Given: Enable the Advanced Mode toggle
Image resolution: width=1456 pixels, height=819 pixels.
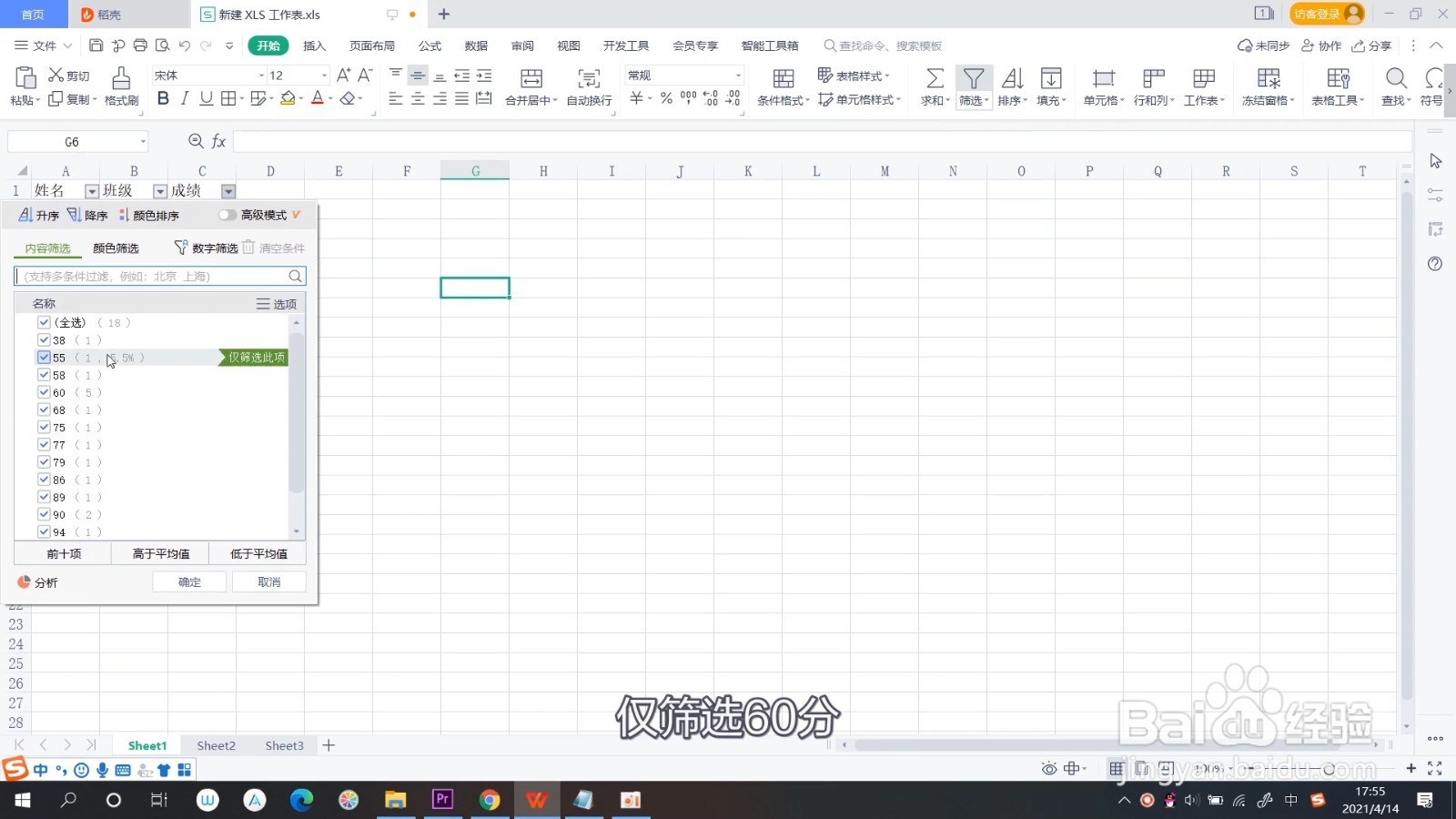Looking at the screenshot, I should (x=227, y=215).
